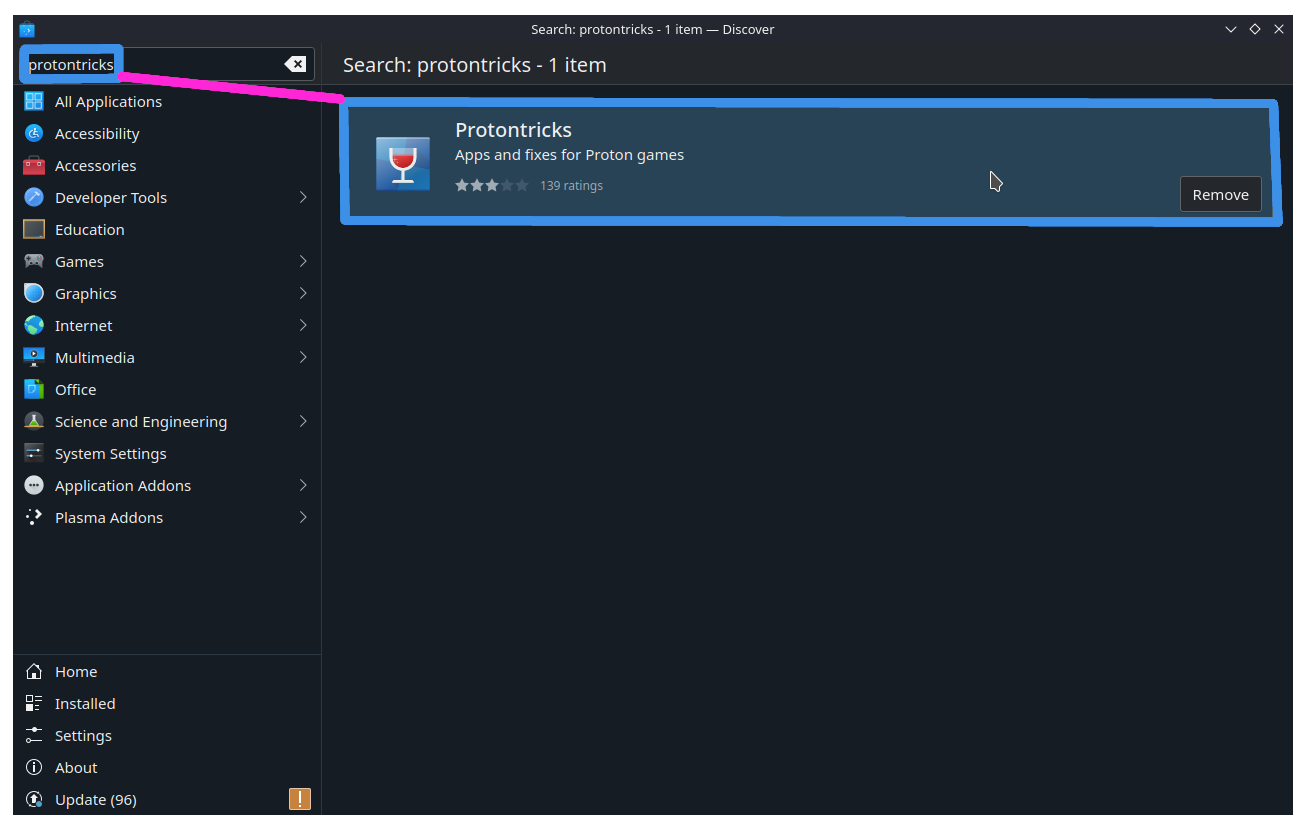
Task: Click the Settings sliders icon at bottom
Action: pyautogui.click(x=34, y=735)
